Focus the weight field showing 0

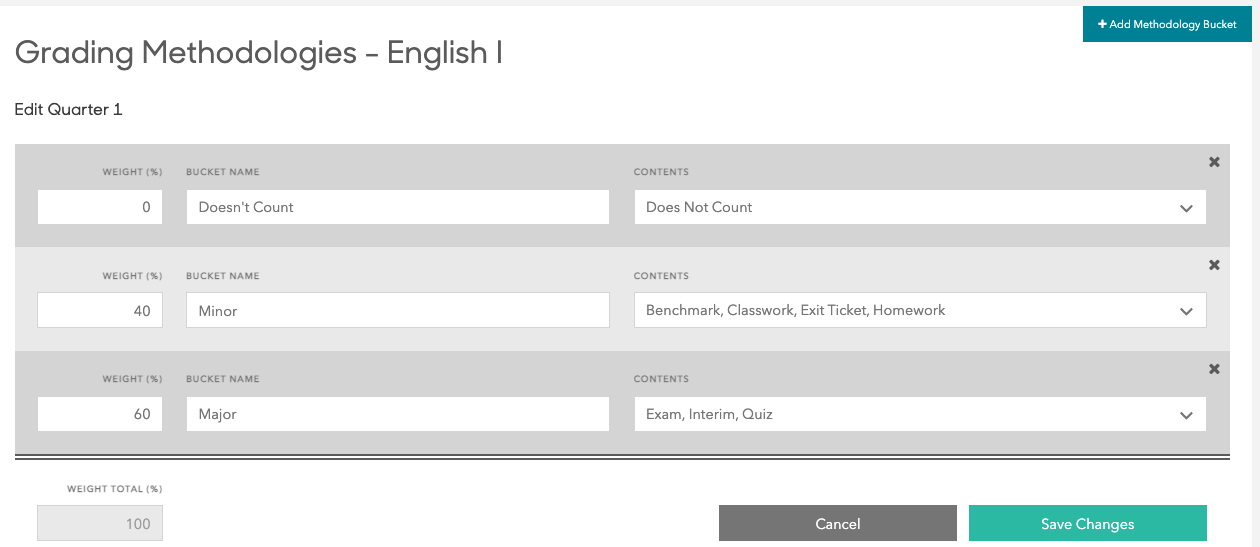pyautogui.click(x=100, y=207)
